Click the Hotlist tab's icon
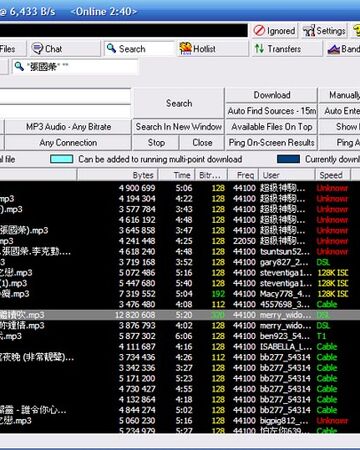The image size is (360, 450). pos(185,49)
